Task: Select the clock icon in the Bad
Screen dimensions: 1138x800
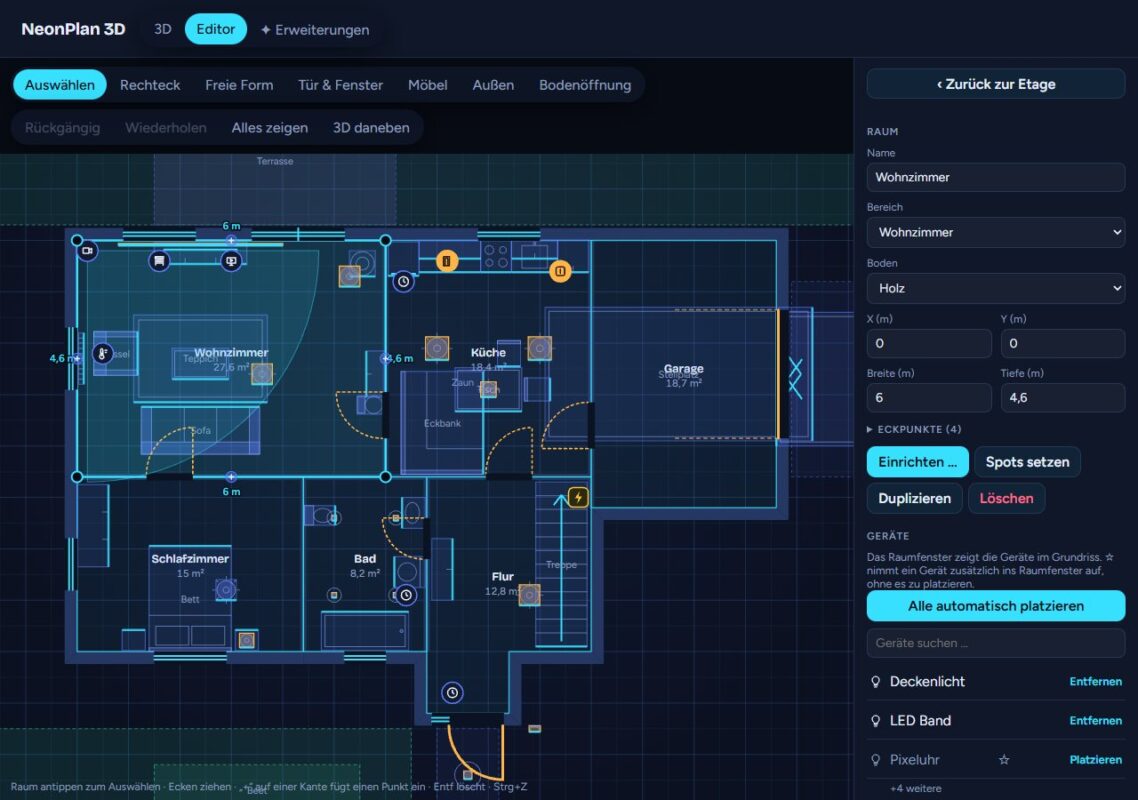Action: [x=406, y=595]
